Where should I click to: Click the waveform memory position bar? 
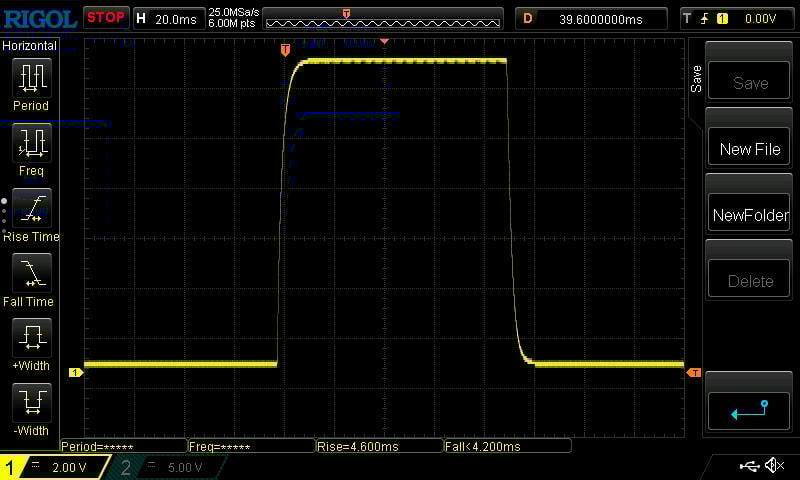point(383,18)
